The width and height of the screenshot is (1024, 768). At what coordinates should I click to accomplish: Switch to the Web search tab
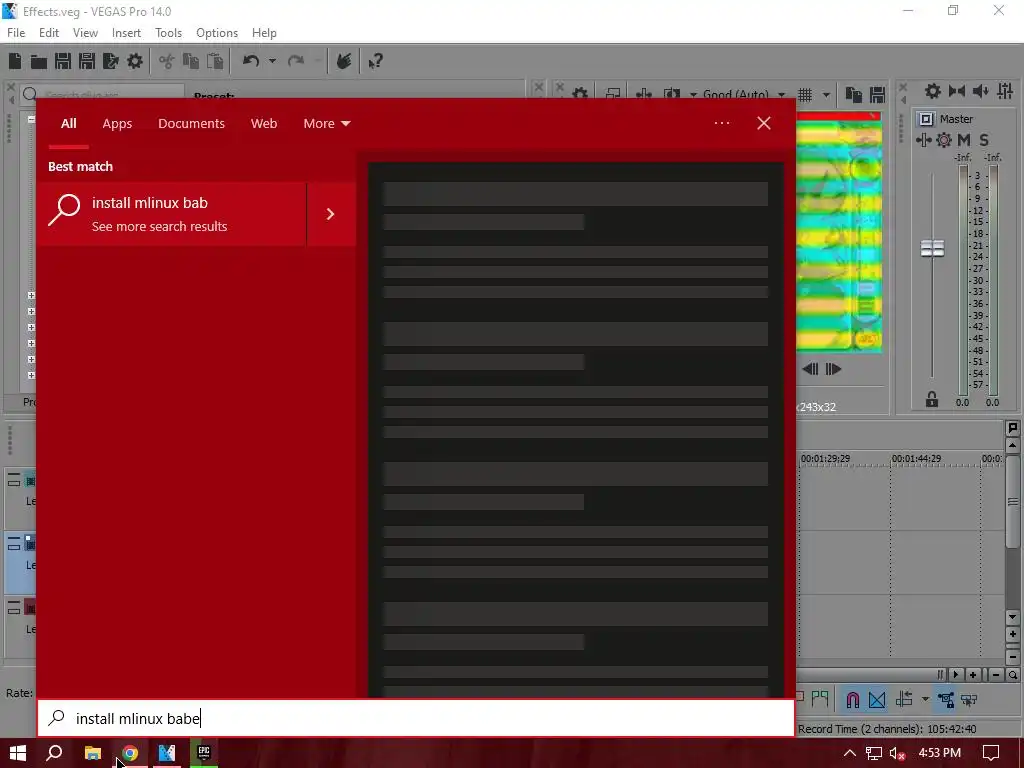264,123
